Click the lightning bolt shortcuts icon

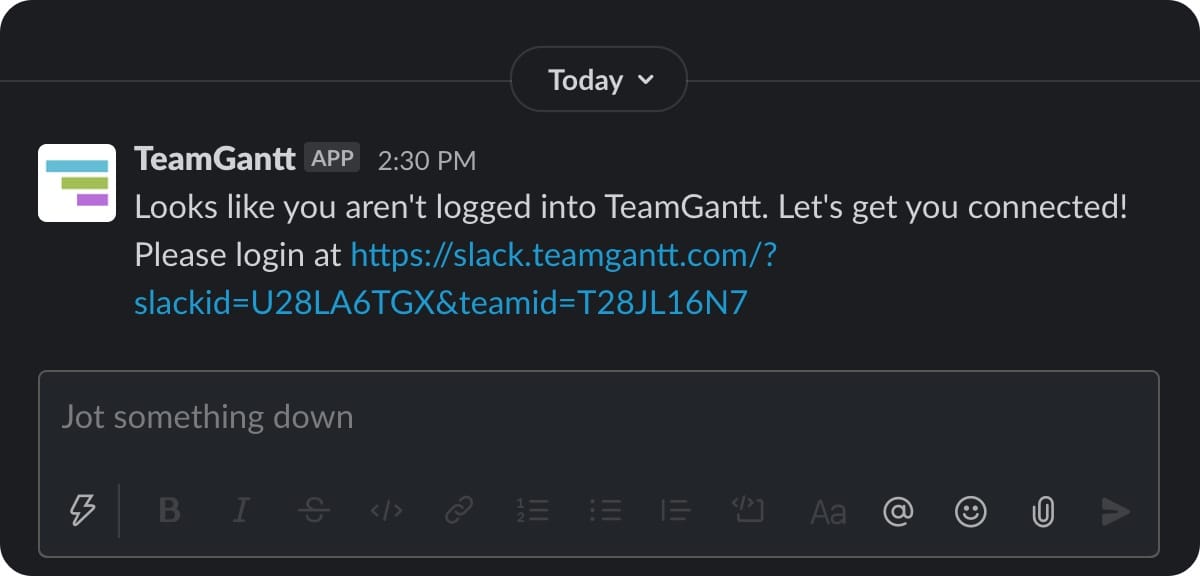coord(82,511)
